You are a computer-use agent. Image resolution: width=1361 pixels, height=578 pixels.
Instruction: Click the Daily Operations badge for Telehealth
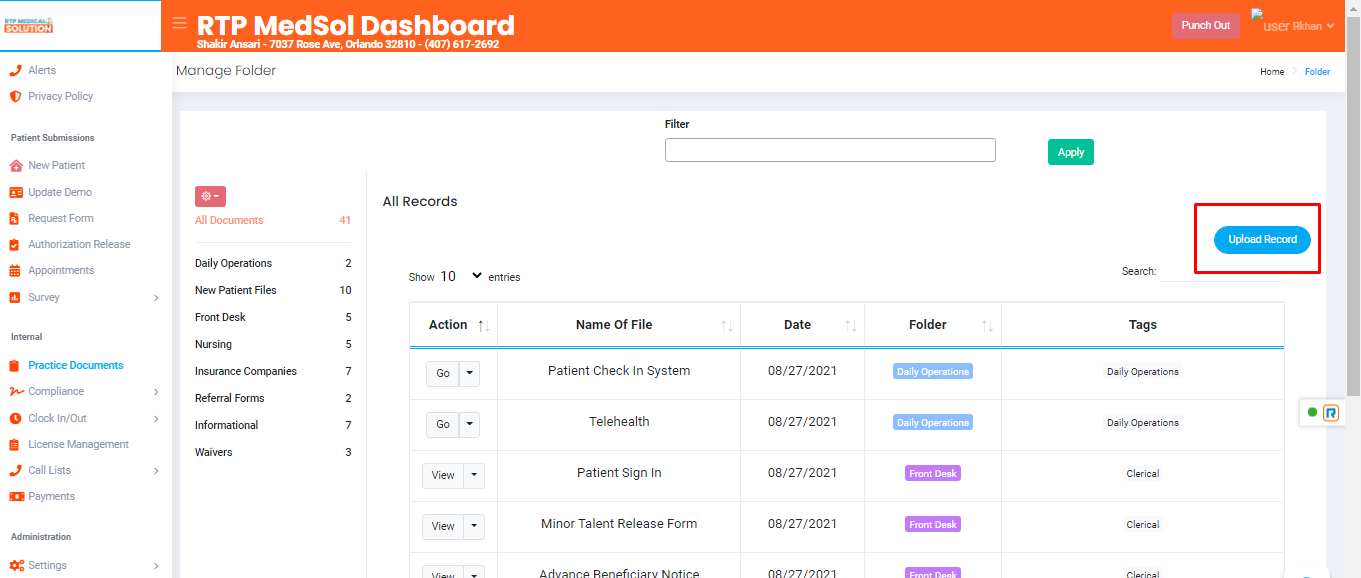[x=933, y=422]
